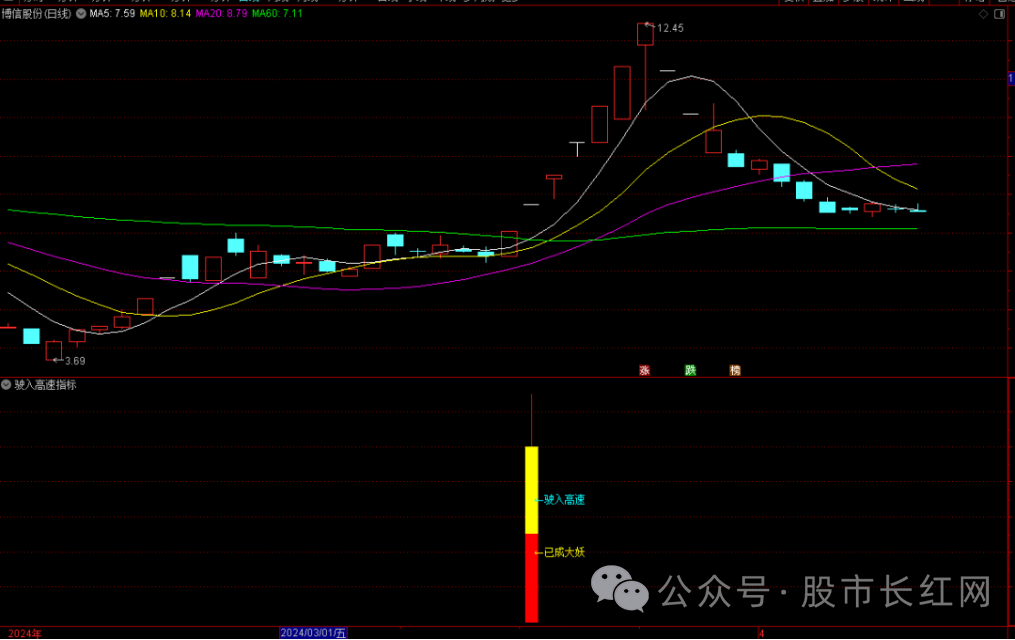
Task: Click the 12.45 high price label
Action: pyautogui.click(x=670, y=28)
